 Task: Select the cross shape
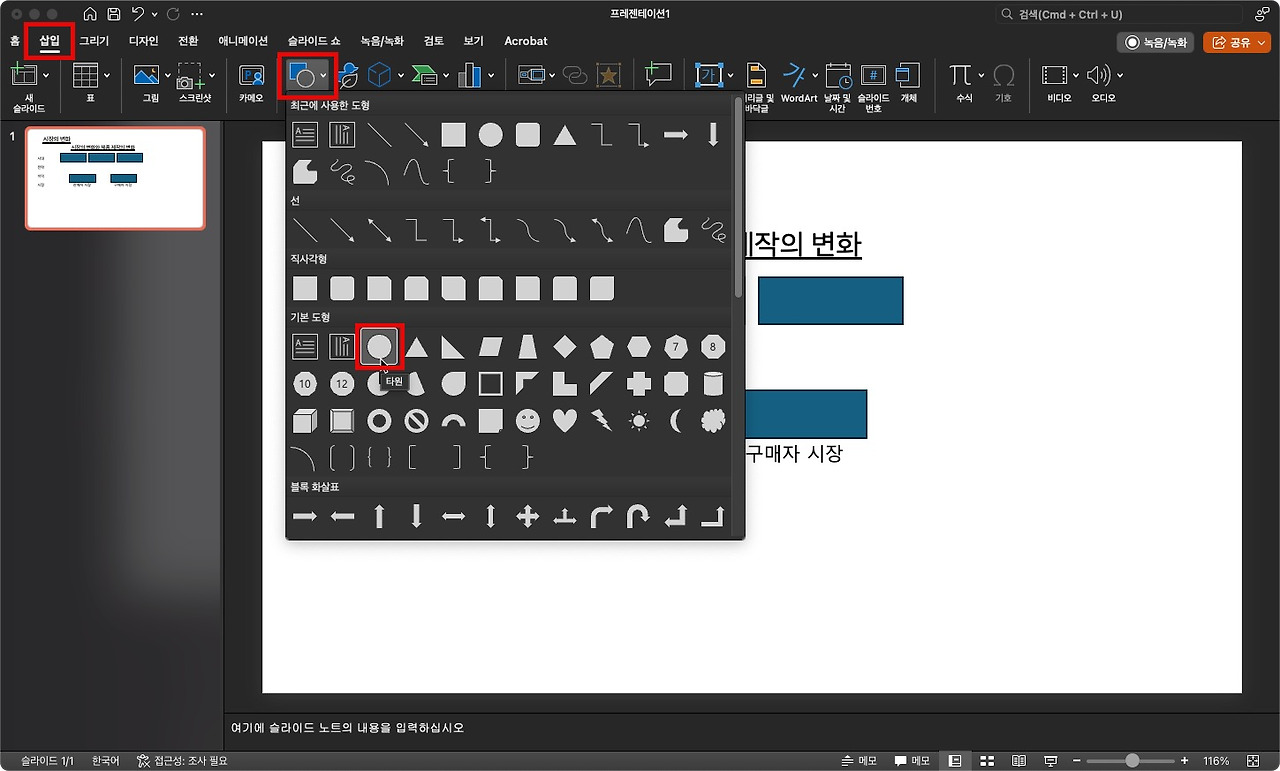639,384
